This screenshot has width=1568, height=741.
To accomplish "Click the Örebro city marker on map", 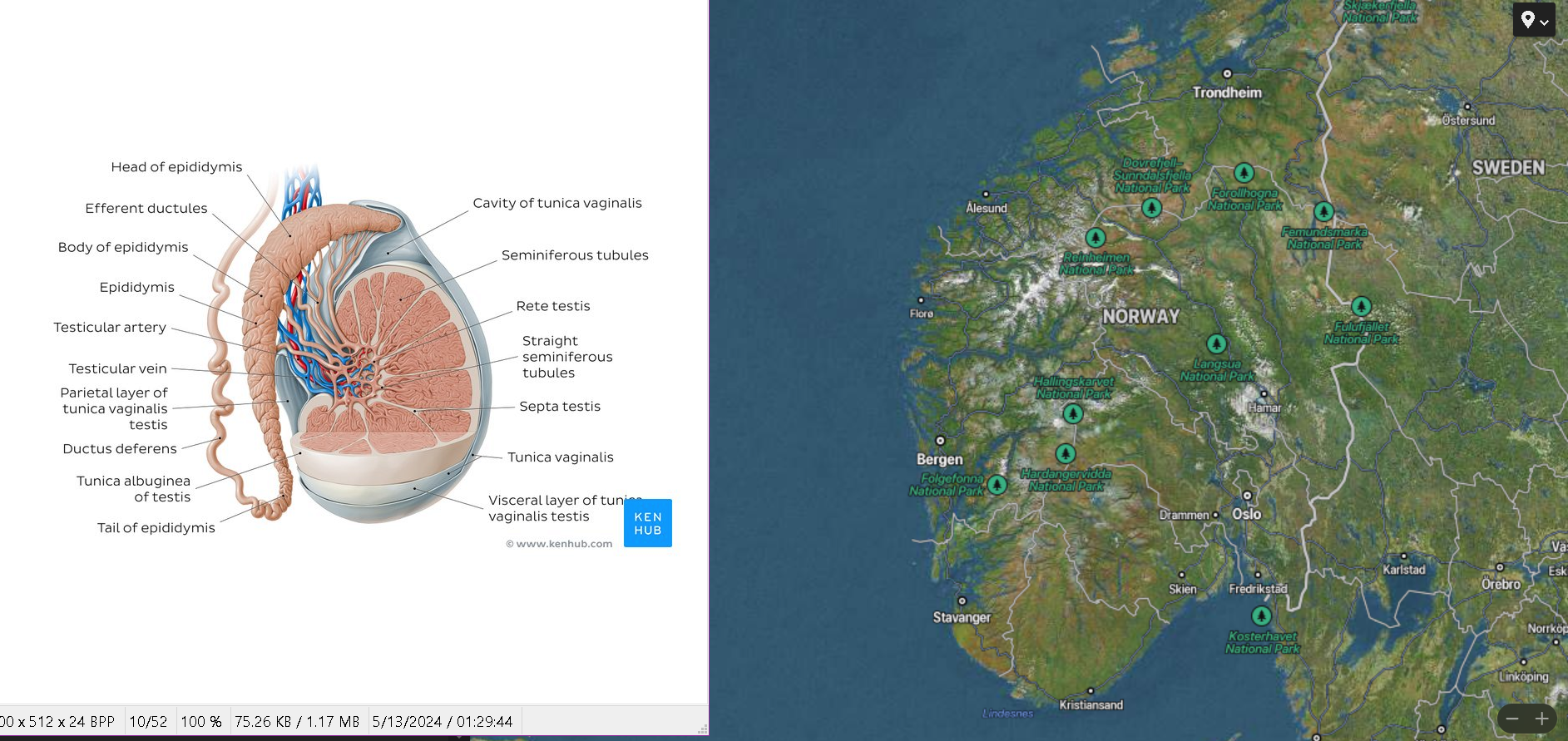I will (x=1500, y=568).
